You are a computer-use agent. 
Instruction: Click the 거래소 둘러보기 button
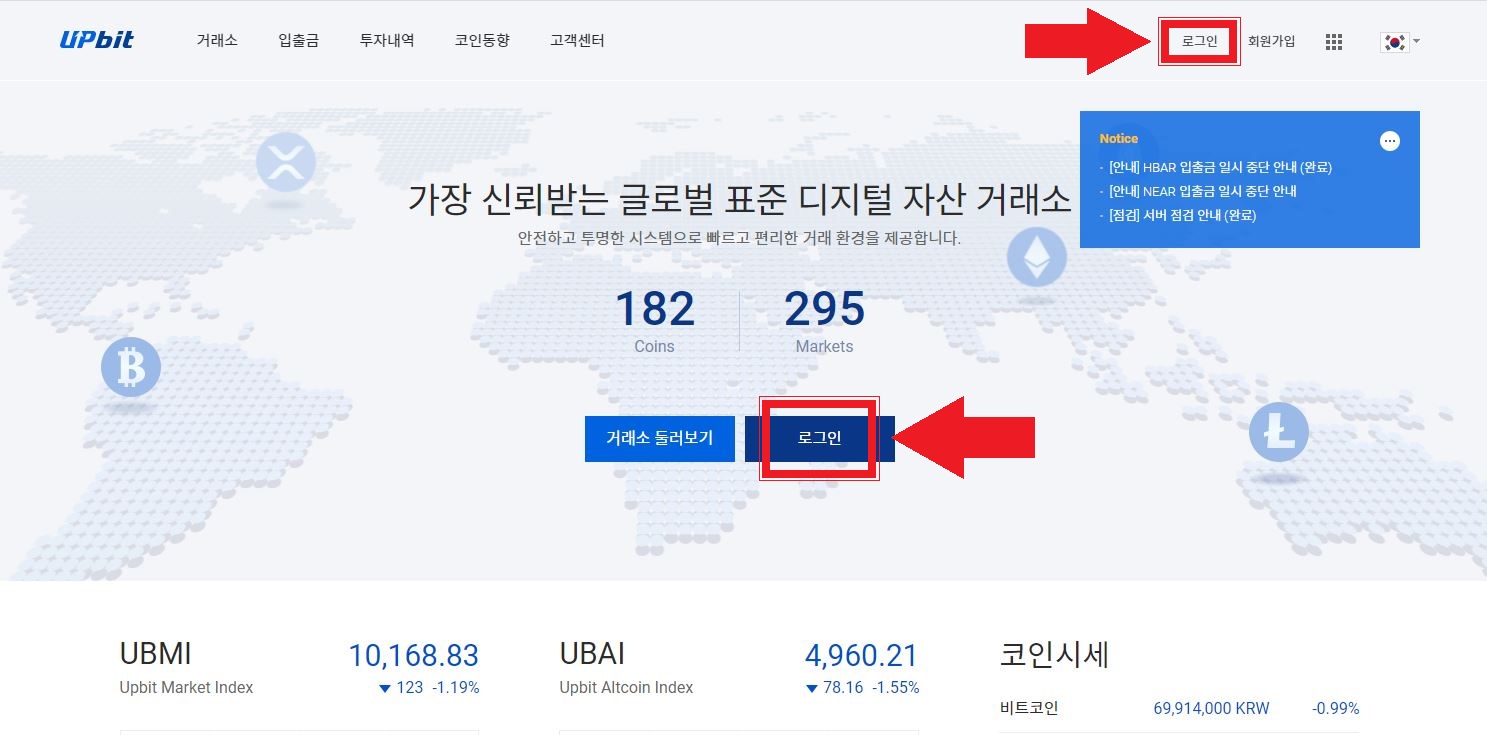[x=660, y=439]
